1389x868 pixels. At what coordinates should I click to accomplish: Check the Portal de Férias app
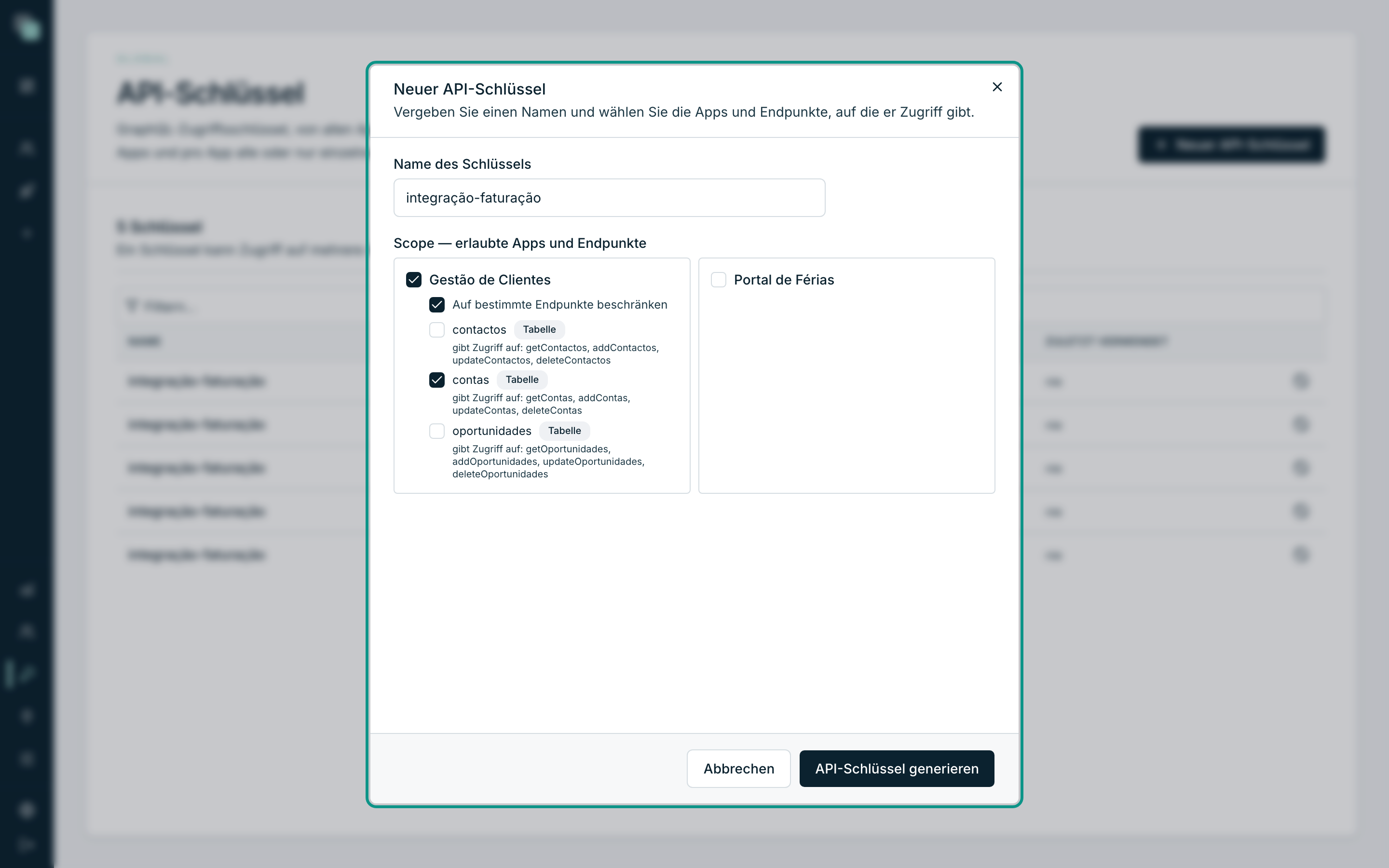(719, 280)
